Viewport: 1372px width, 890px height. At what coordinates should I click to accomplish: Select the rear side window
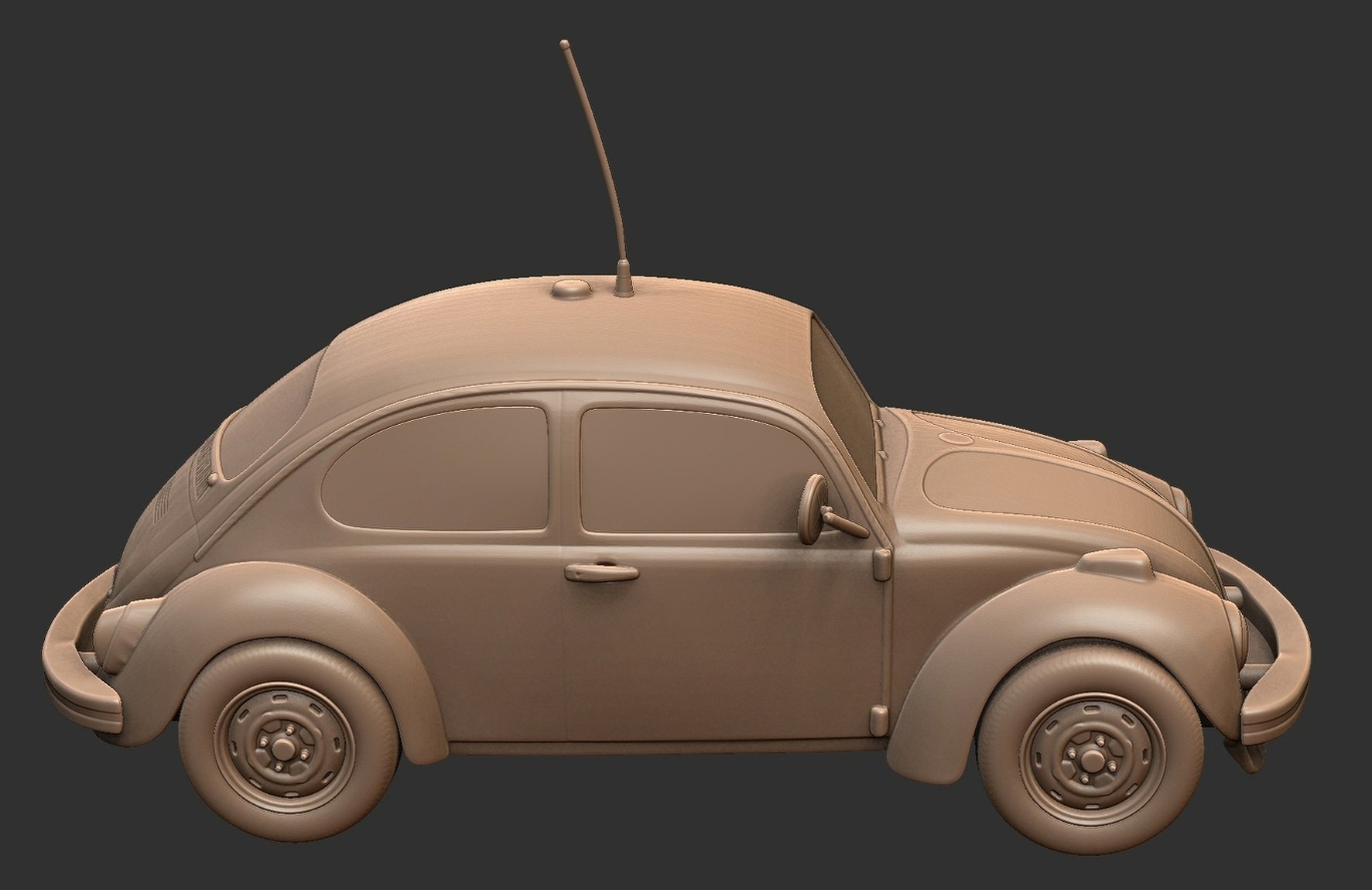436,469
